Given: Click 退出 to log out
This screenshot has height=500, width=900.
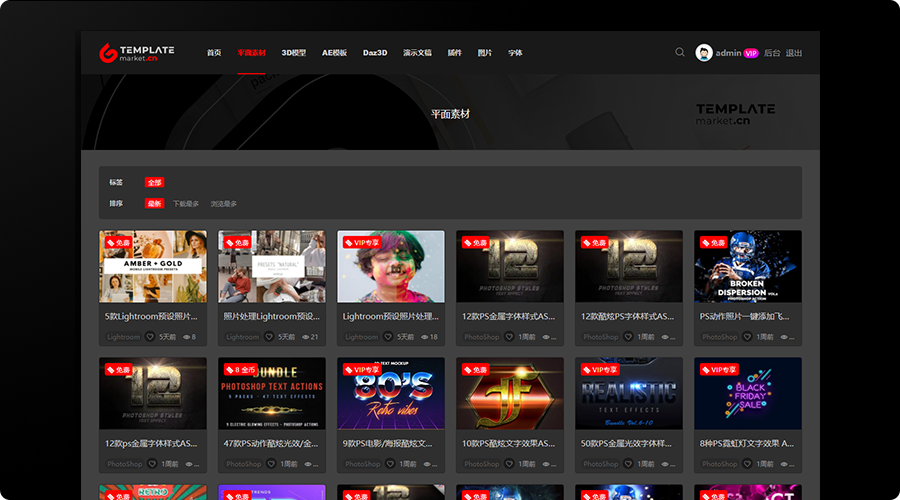Looking at the screenshot, I should pyautogui.click(x=794, y=53).
